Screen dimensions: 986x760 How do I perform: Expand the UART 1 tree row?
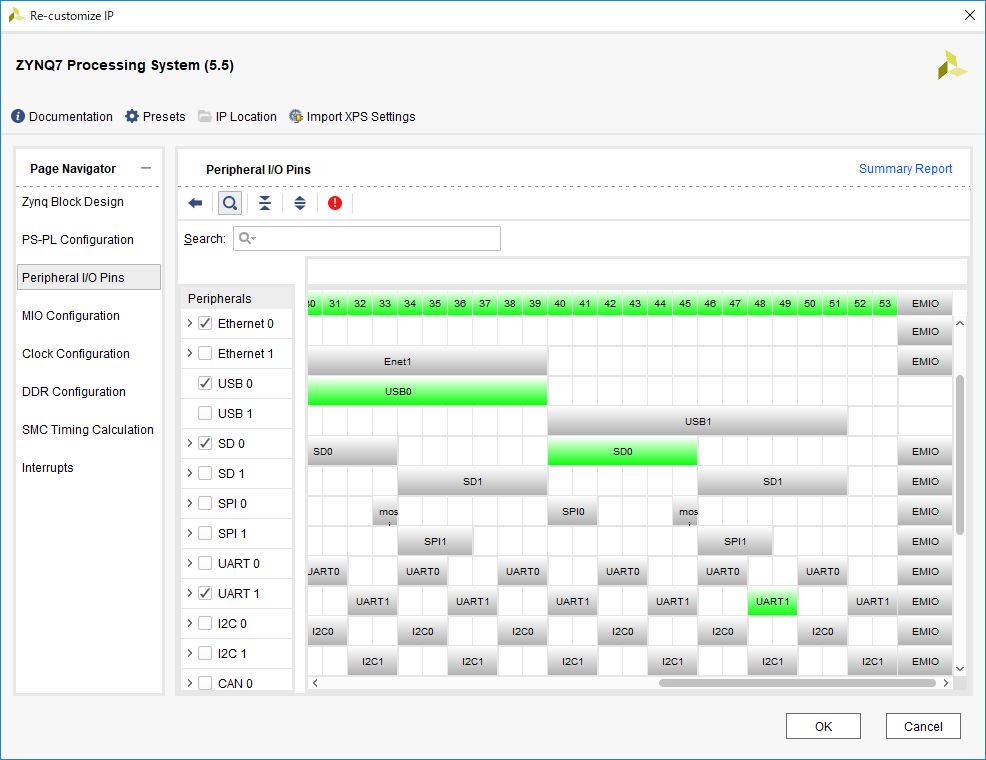[x=189, y=593]
